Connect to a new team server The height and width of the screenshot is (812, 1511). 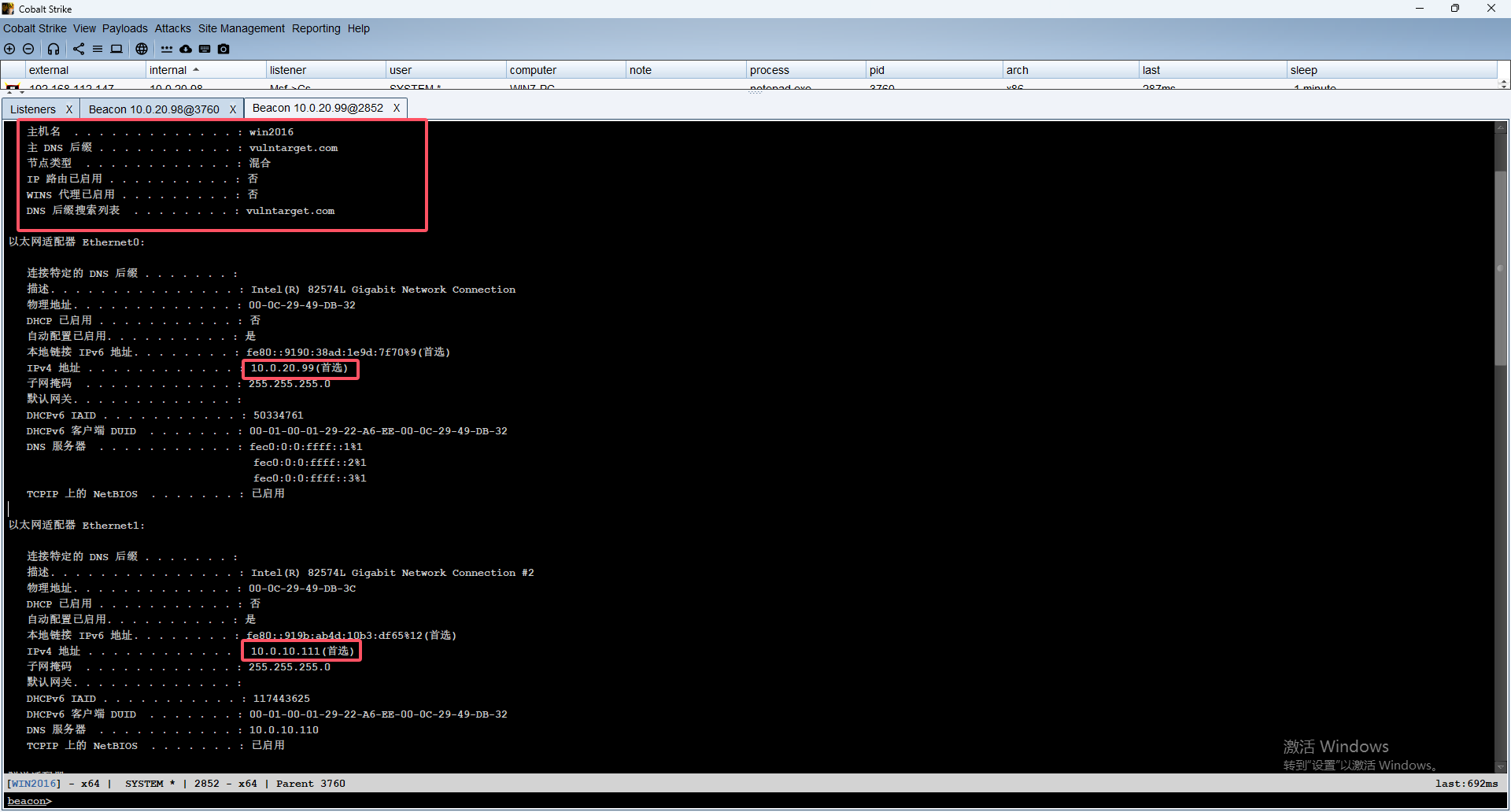coord(9,49)
